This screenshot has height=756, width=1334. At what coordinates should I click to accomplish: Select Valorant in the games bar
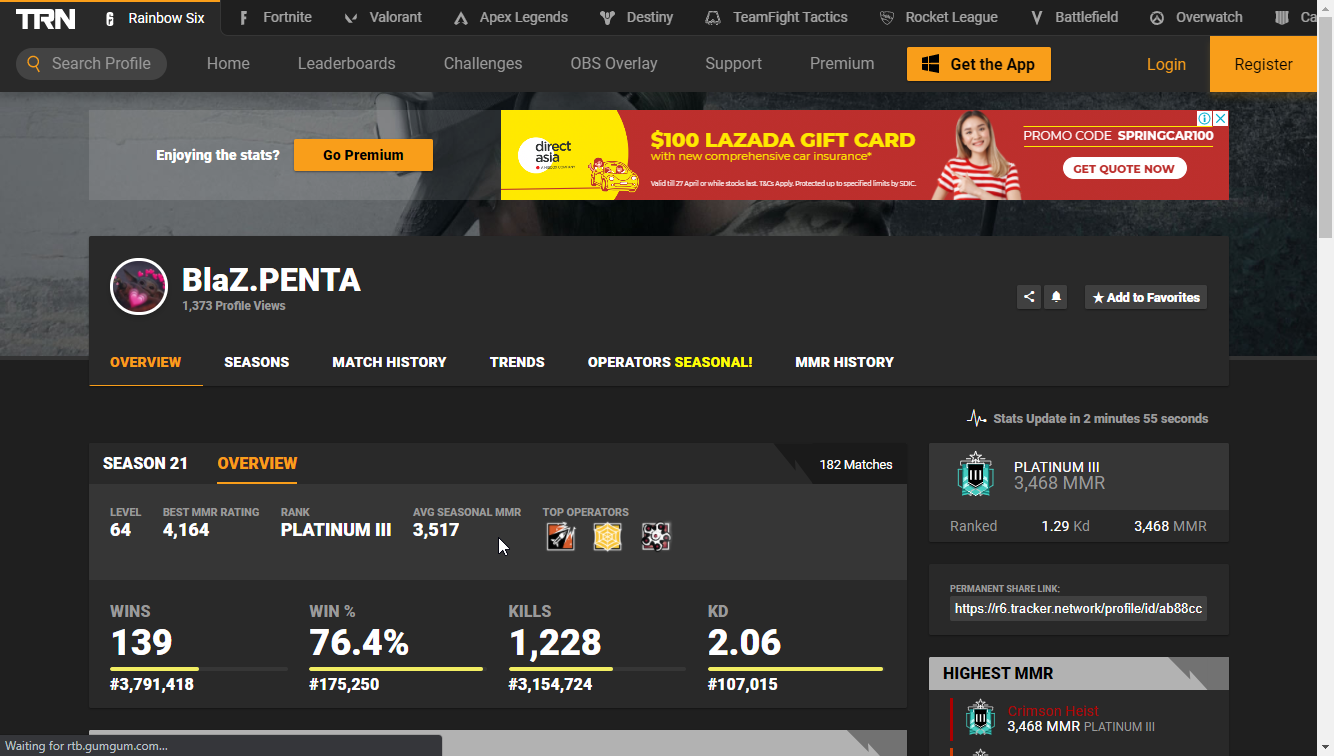(x=383, y=18)
